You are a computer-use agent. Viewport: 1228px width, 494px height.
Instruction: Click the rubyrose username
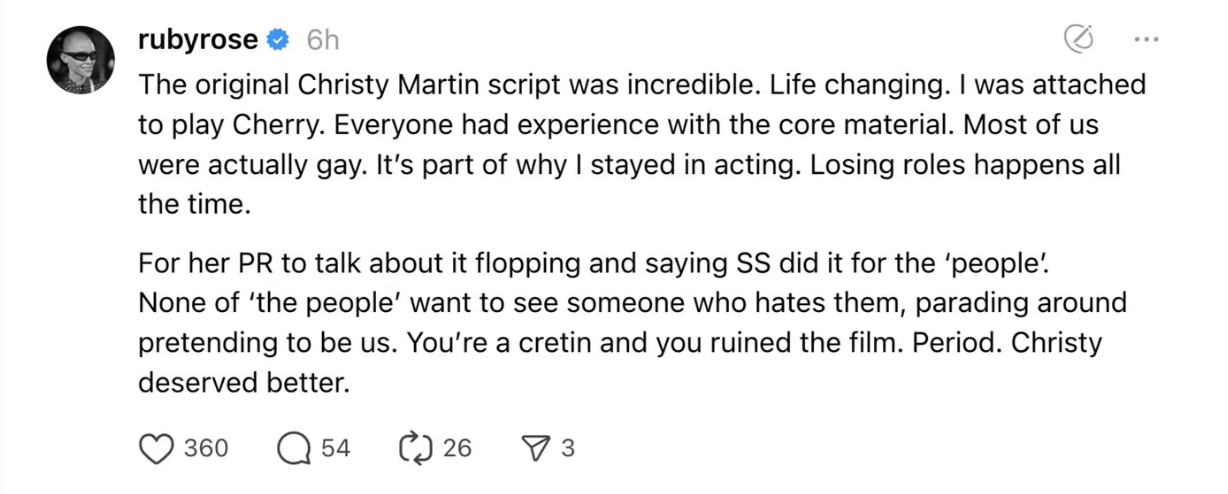click(199, 40)
